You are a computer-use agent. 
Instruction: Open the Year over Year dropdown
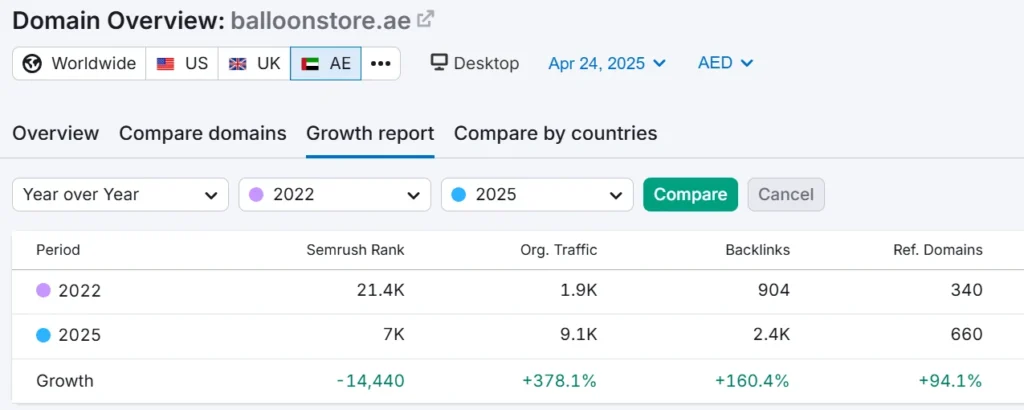tap(120, 195)
